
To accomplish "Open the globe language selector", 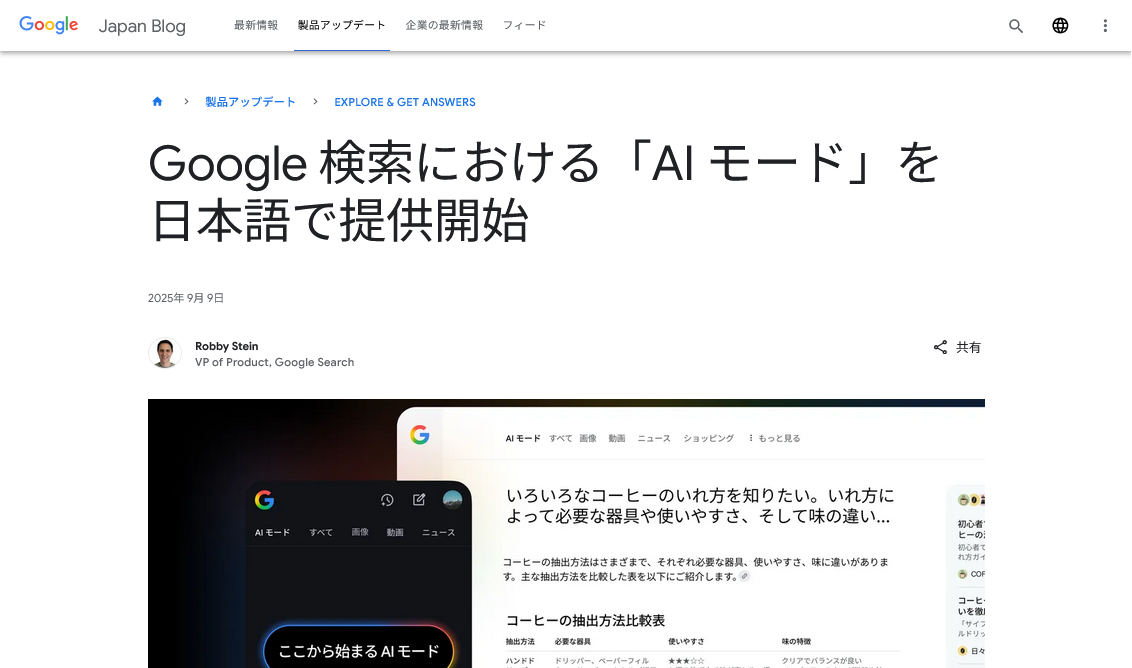I will pos(1060,26).
